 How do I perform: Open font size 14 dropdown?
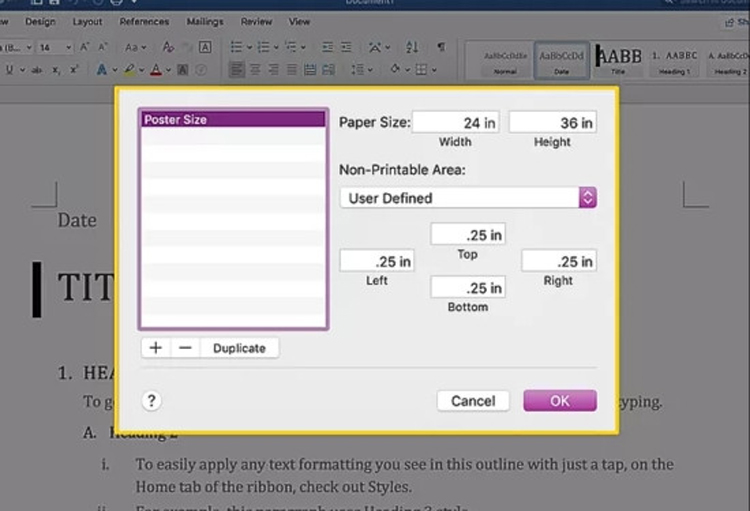(68, 47)
